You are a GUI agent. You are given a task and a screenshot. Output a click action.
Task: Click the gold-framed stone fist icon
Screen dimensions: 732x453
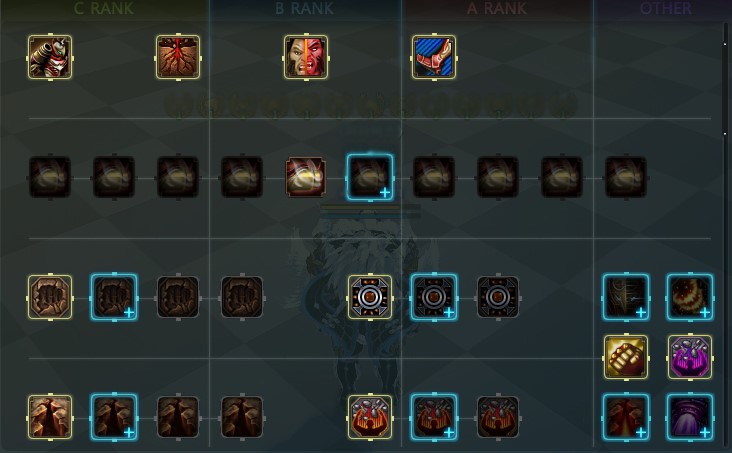(x=50, y=297)
